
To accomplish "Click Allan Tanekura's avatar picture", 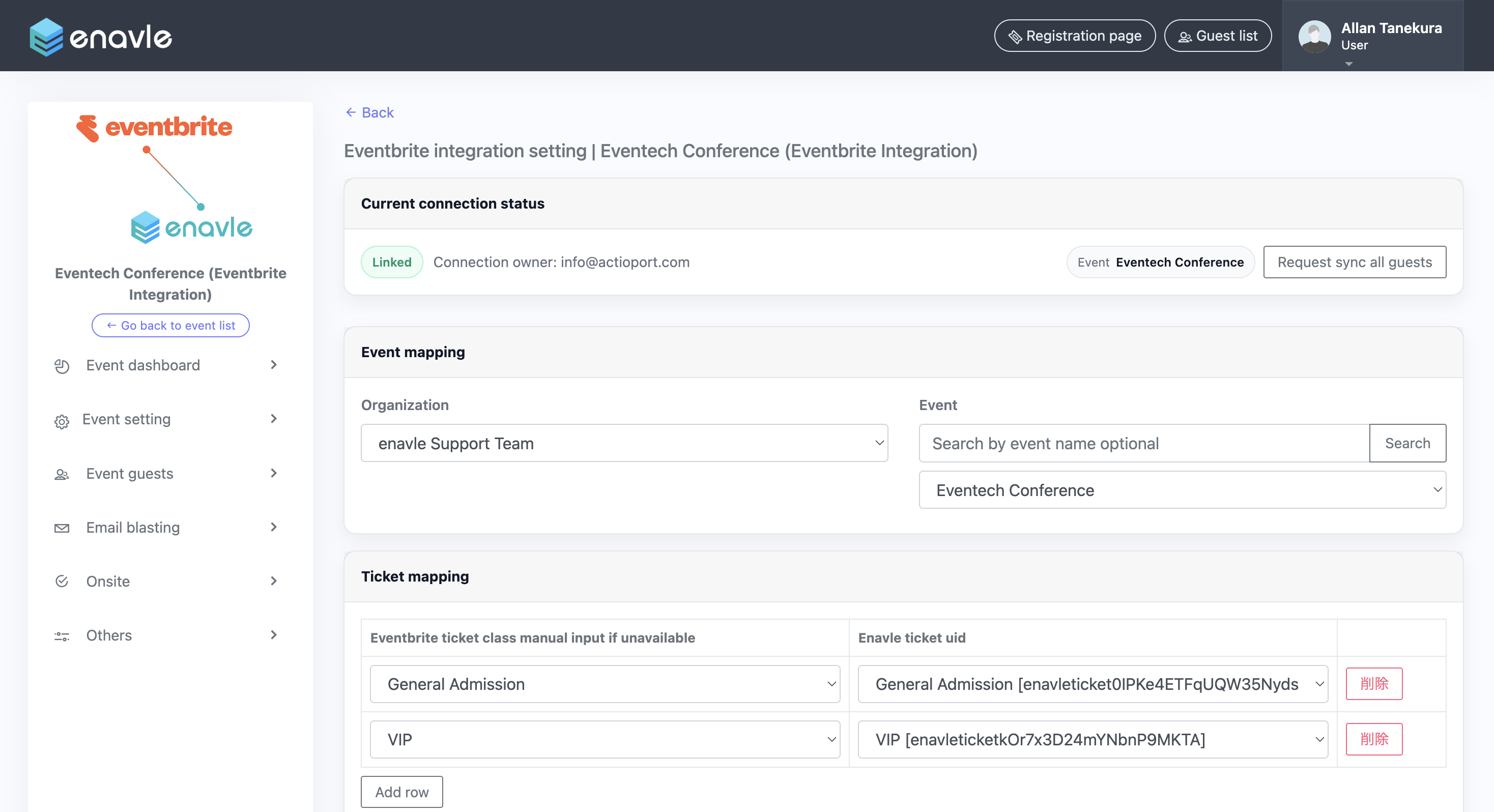I will [1314, 36].
